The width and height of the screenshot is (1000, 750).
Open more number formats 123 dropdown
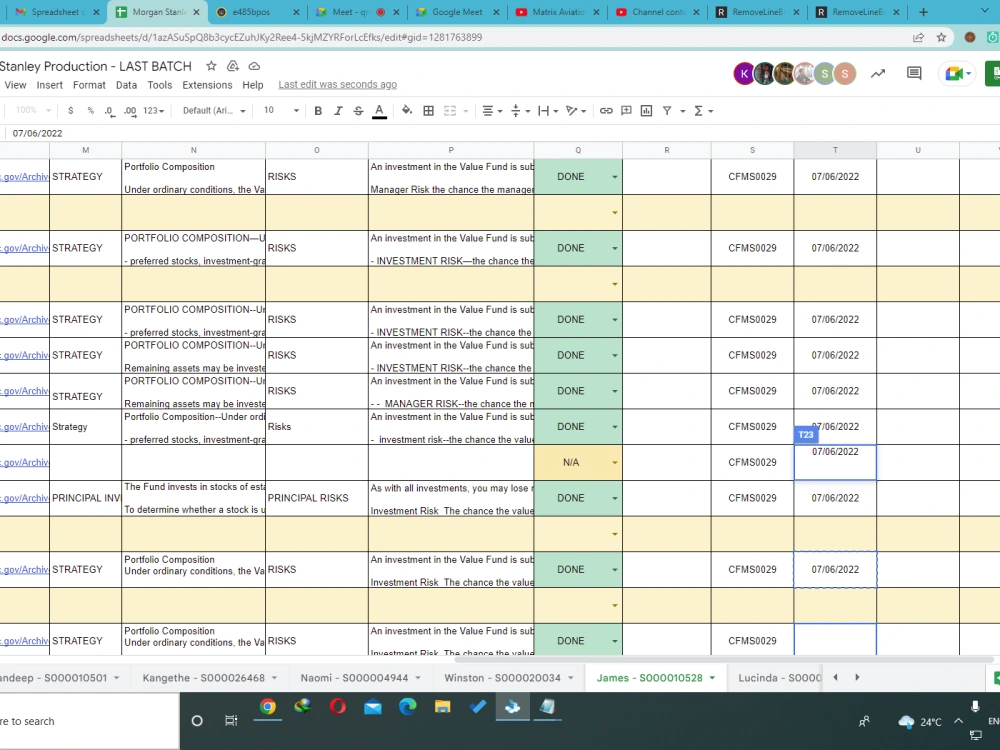[153, 111]
